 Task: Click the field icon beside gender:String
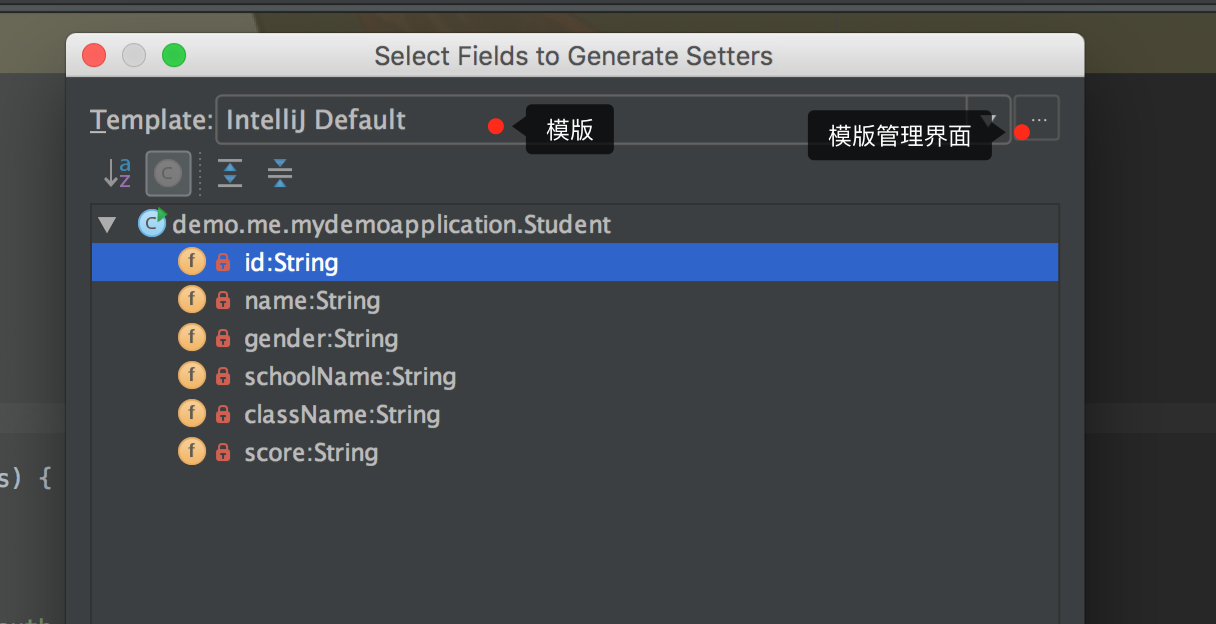pos(191,339)
